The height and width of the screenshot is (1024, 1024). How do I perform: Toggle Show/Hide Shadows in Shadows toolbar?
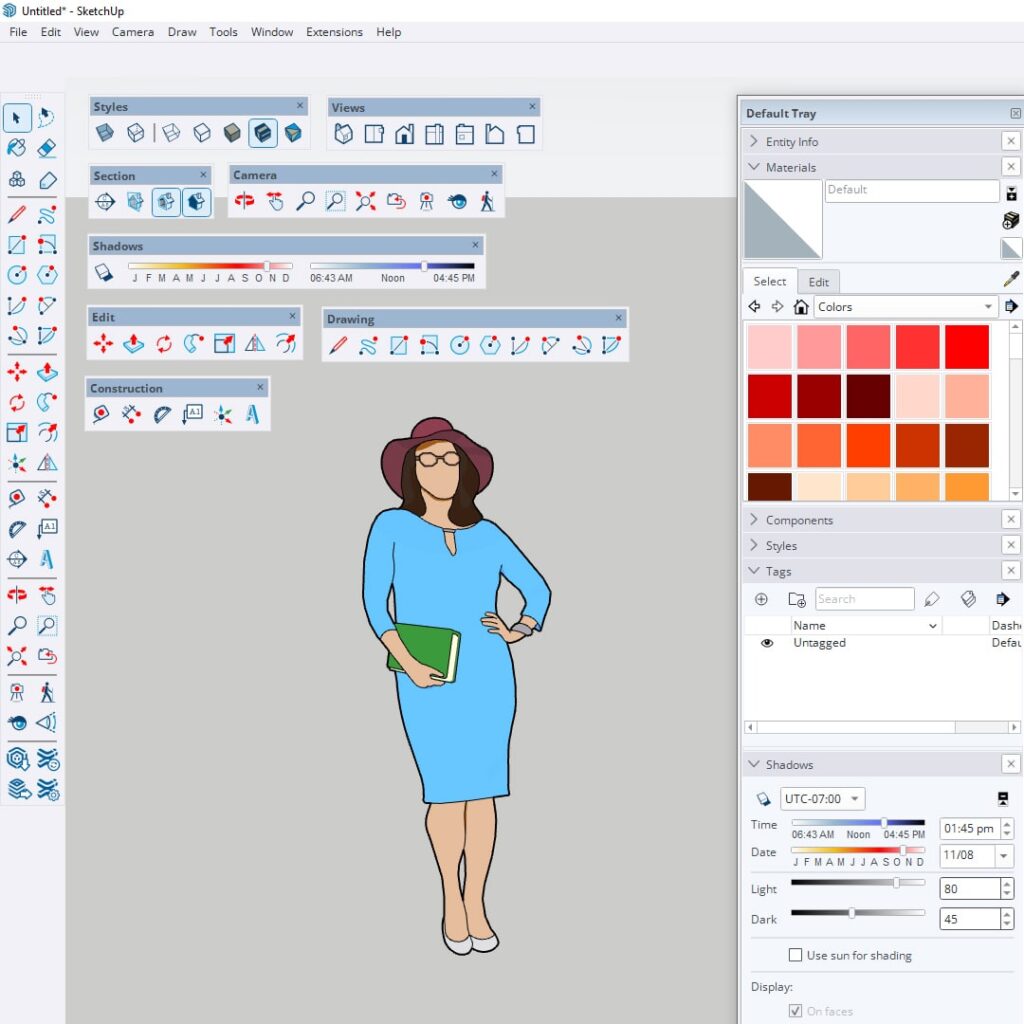pyautogui.click(x=104, y=272)
